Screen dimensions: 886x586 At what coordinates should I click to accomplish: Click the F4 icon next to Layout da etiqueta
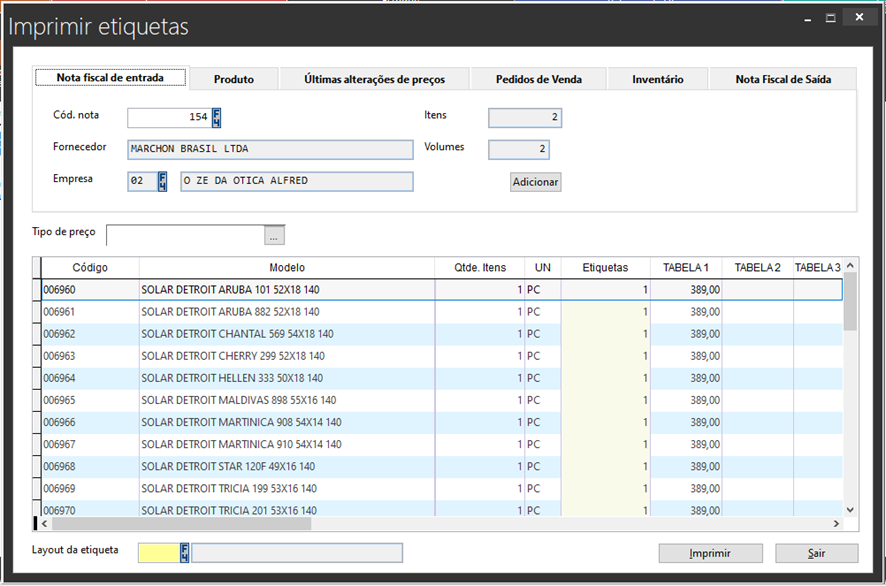coord(185,553)
